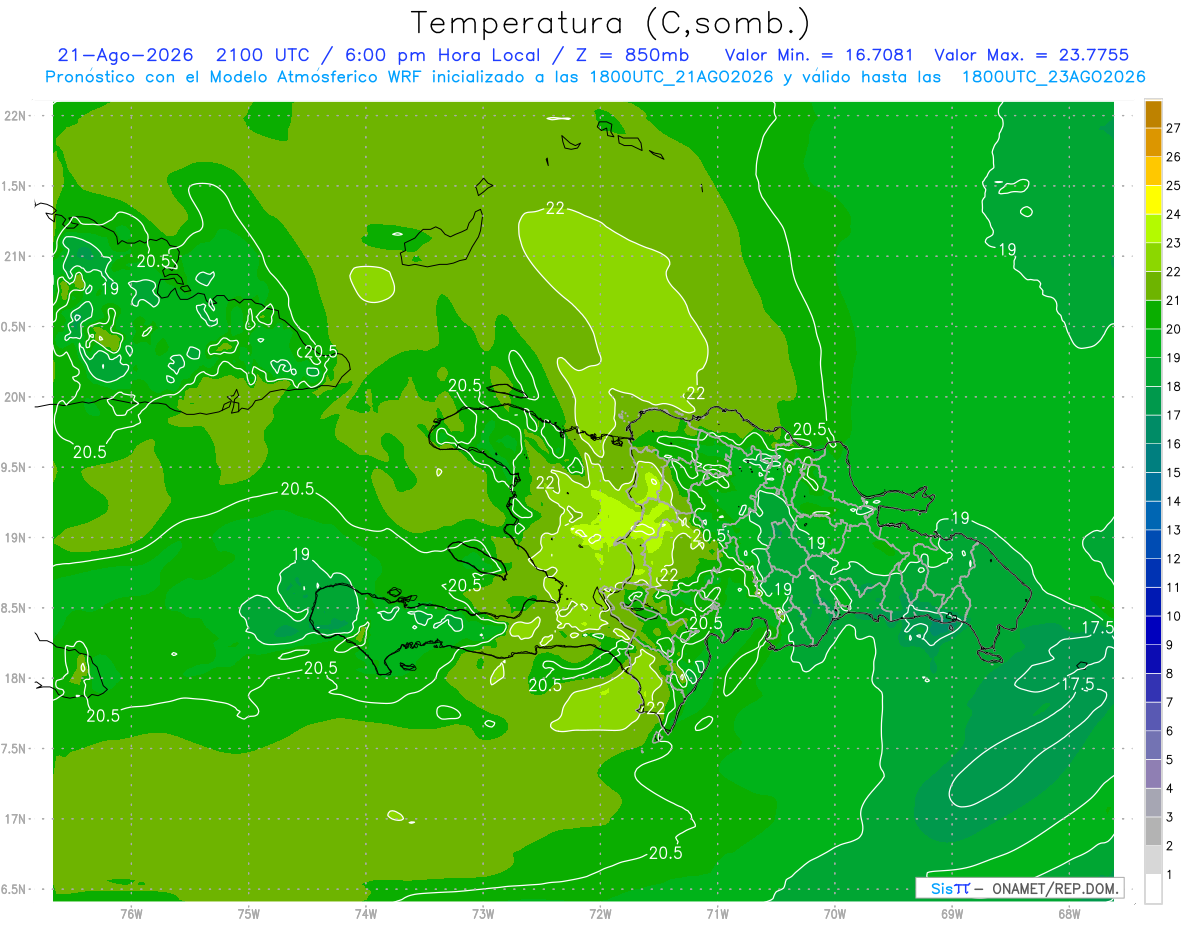
Task: Click the '70W' longitude axis label
Action: click(x=835, y=914)
